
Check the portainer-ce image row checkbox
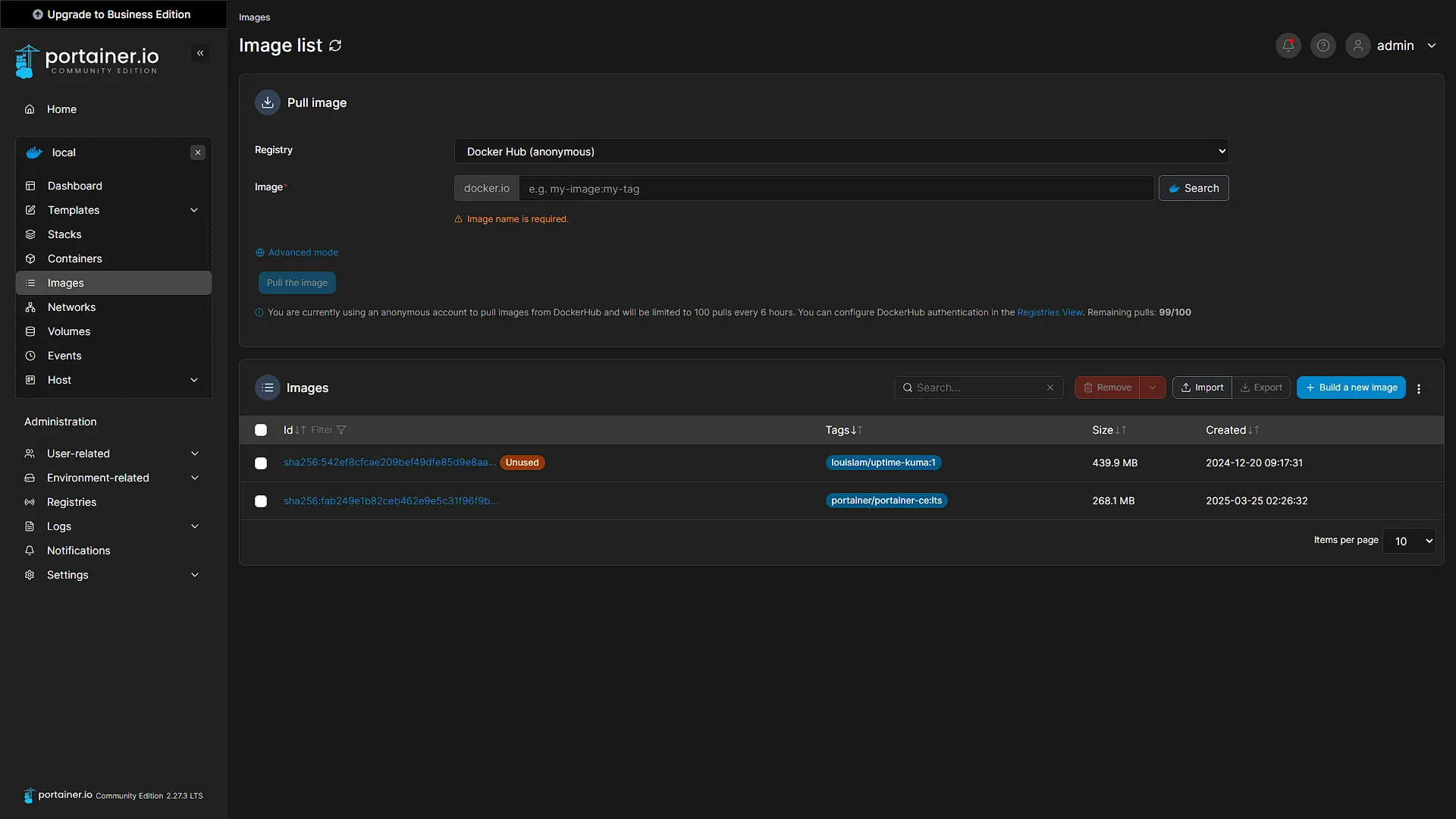pos(261,501)
